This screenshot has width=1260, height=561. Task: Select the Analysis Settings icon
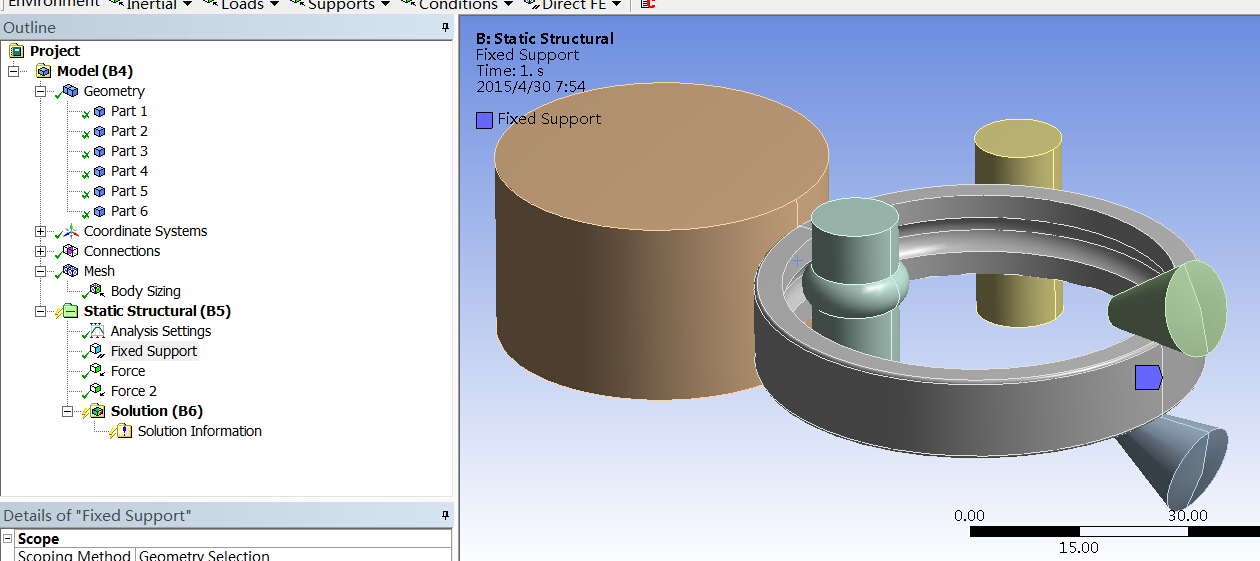tap(97, 331)
